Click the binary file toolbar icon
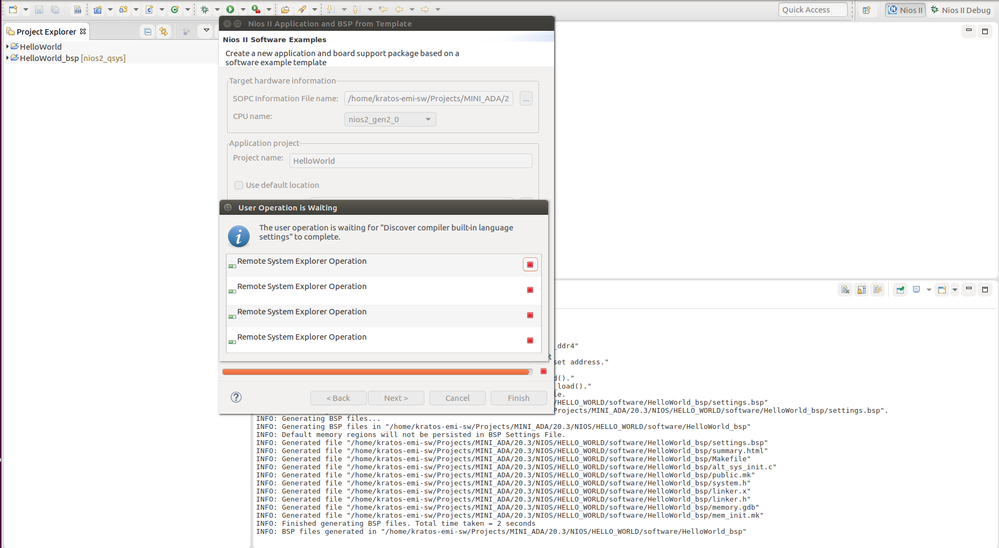Viewport: 999px width, 548px height. click(77, 10)
